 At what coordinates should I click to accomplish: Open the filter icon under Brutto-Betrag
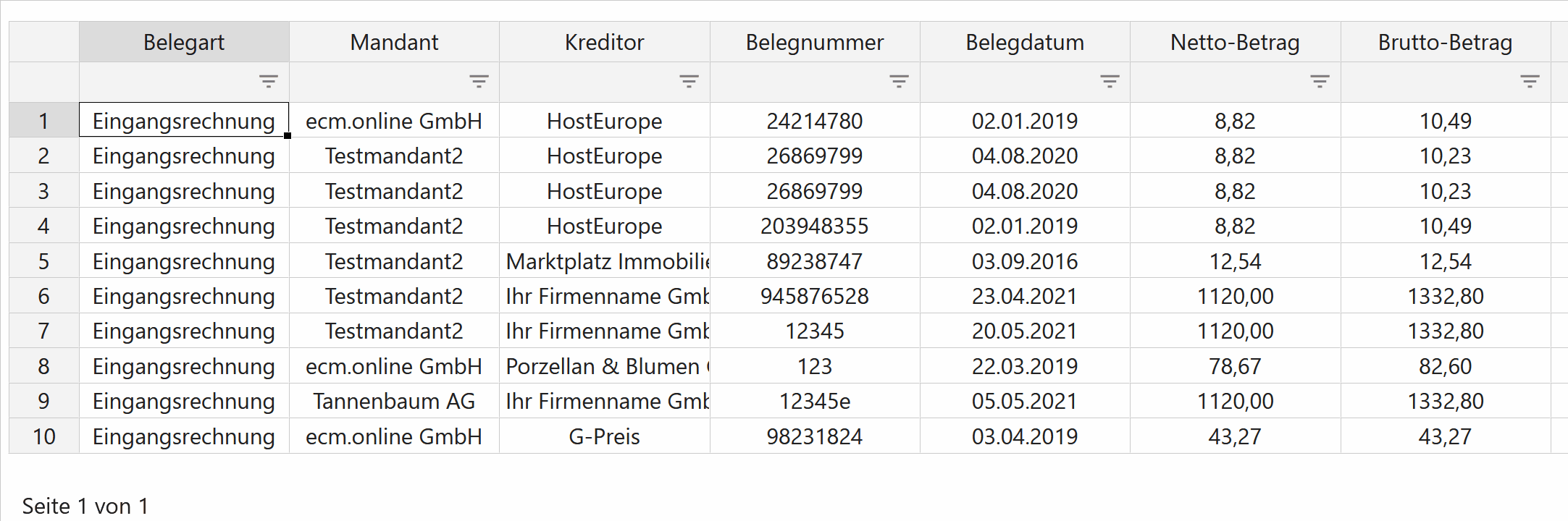(x=1530, y=82)
